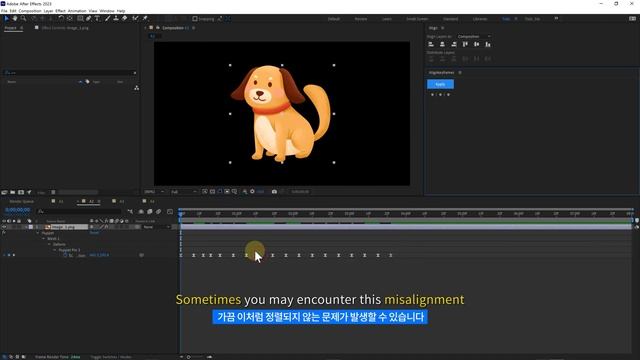
Task: Open parent link None dropdown
Action: coord(156,227)
